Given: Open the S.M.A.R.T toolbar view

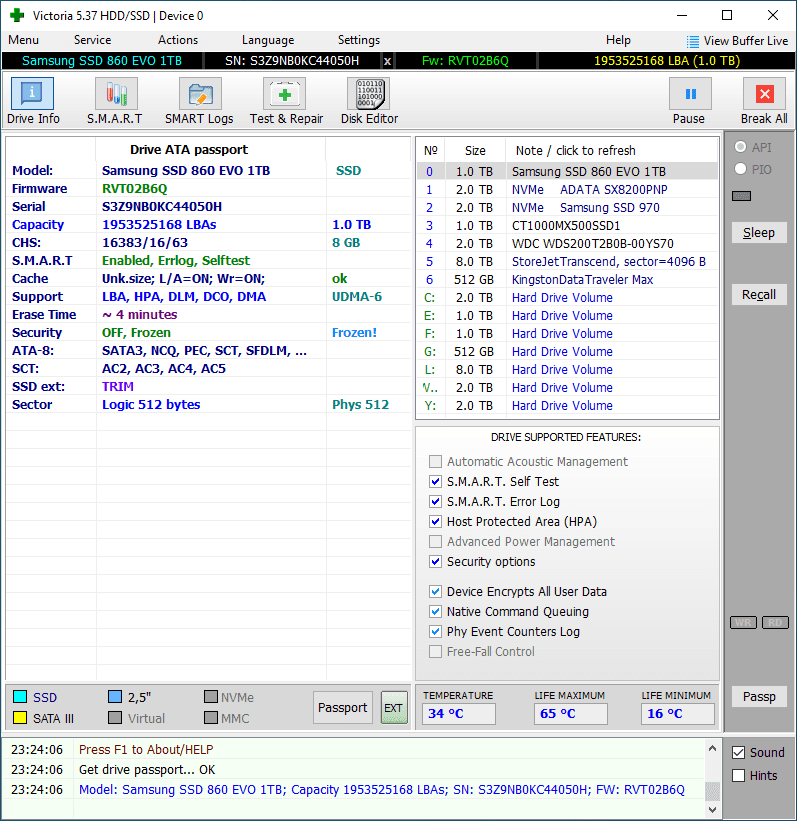Looking at the screenshot, I should [115, 101].
